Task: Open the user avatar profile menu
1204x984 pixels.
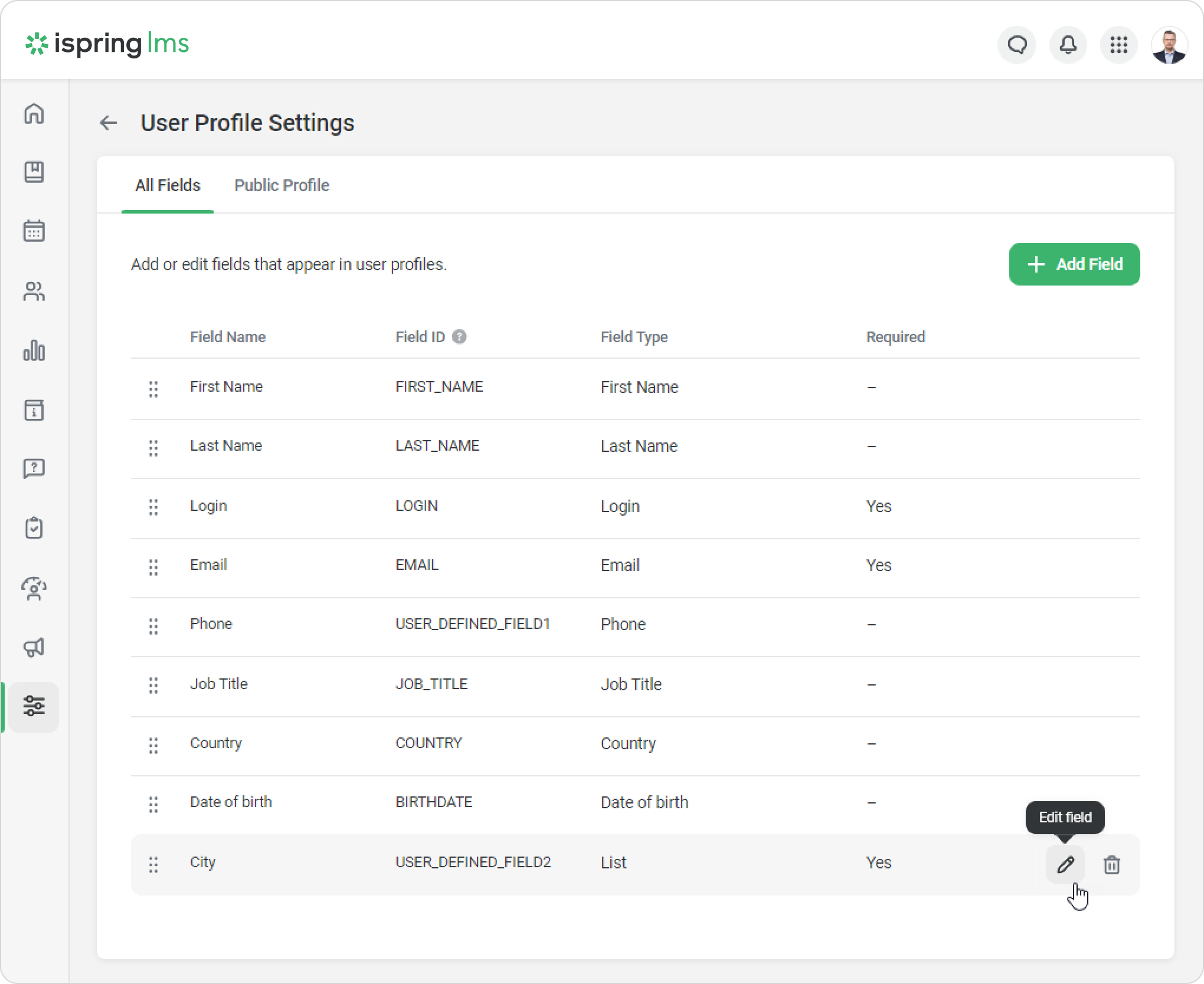Action: 1169,45
